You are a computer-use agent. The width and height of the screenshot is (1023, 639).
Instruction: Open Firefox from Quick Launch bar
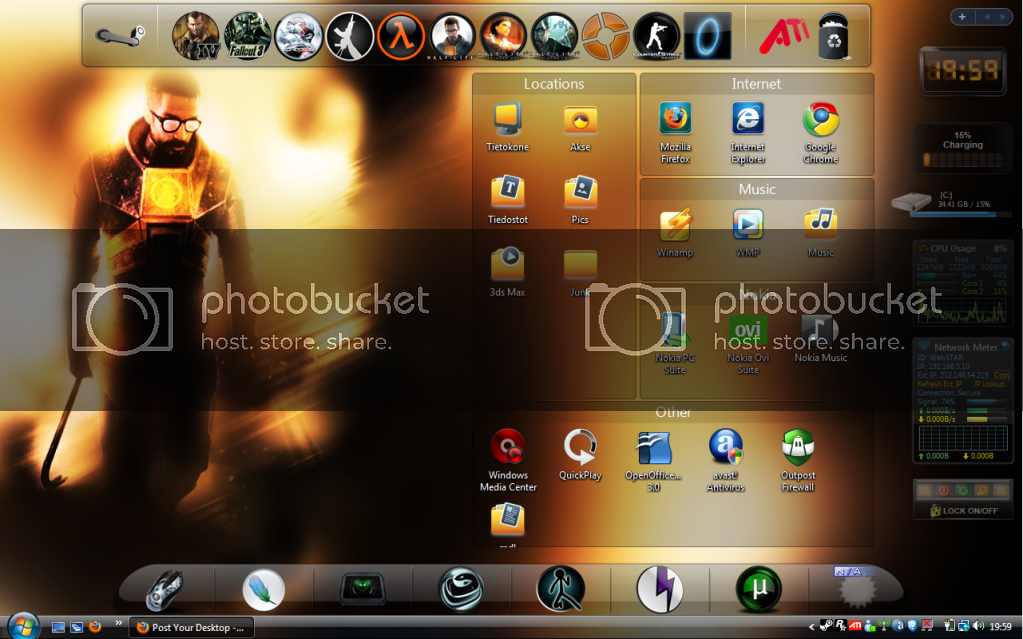[x=95, y=627]
